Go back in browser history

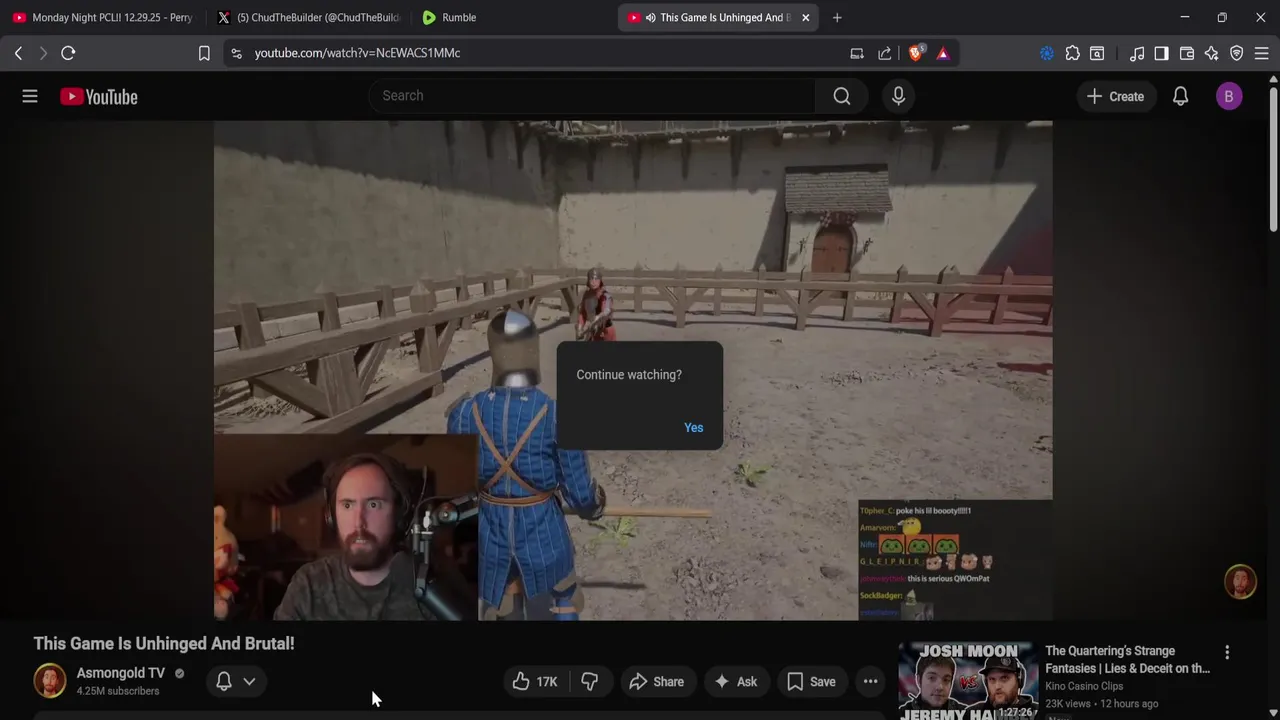18,53
